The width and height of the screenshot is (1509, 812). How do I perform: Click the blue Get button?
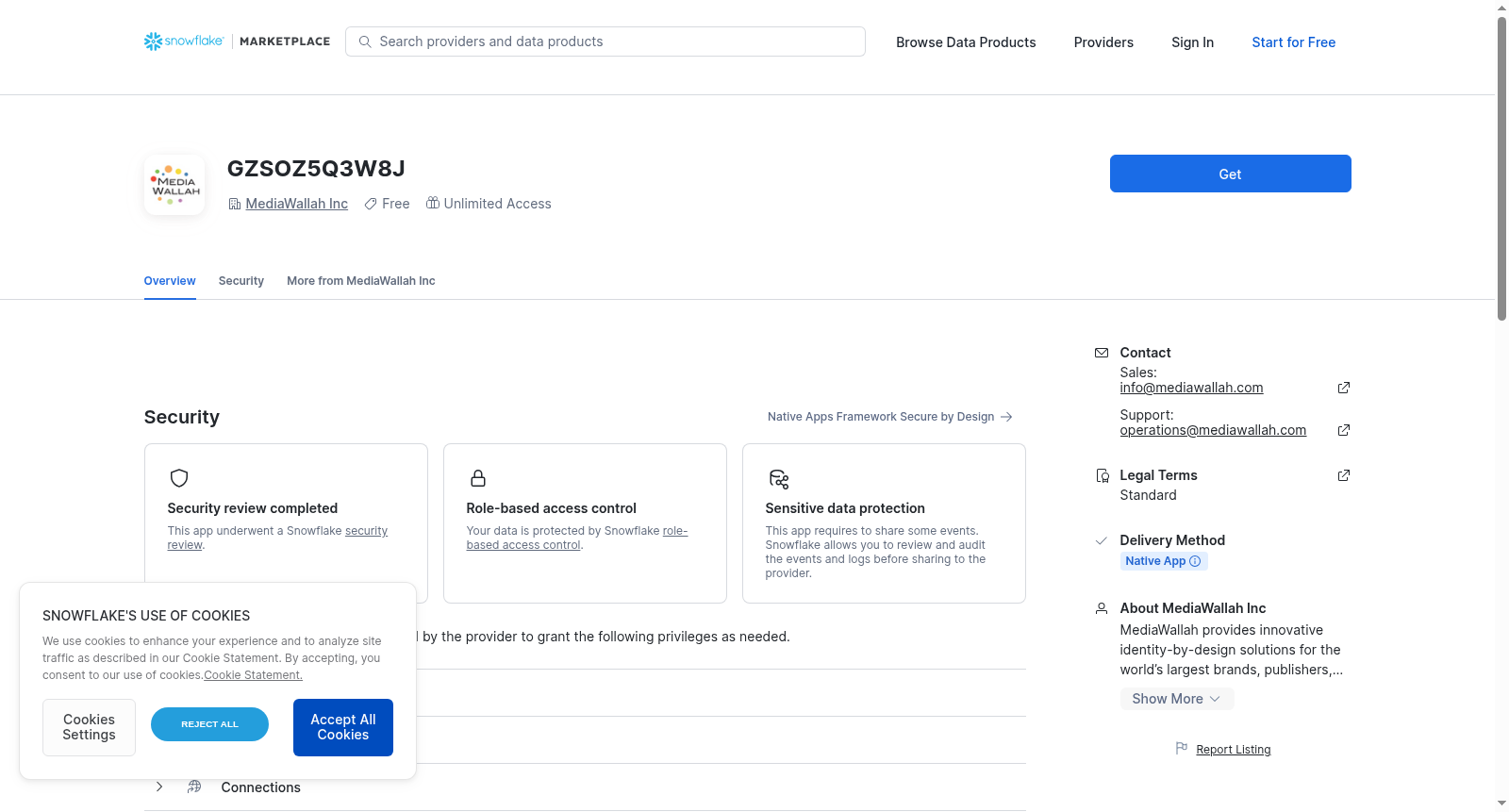1230,174
